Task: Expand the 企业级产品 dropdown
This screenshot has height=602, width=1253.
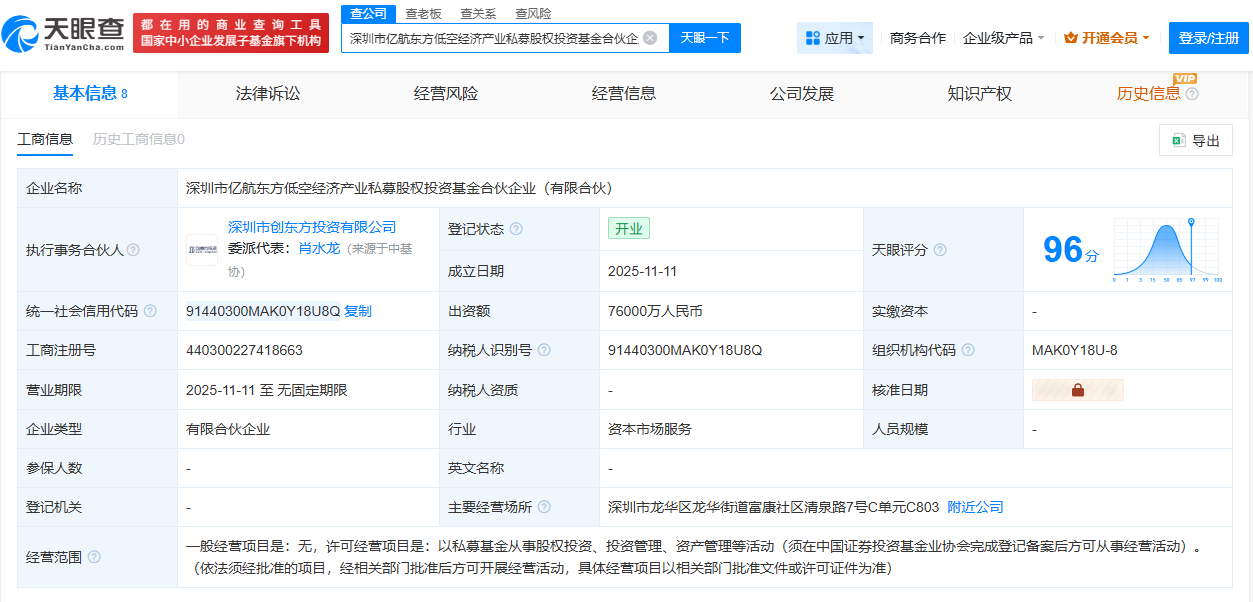Action: click(1003, 38)
